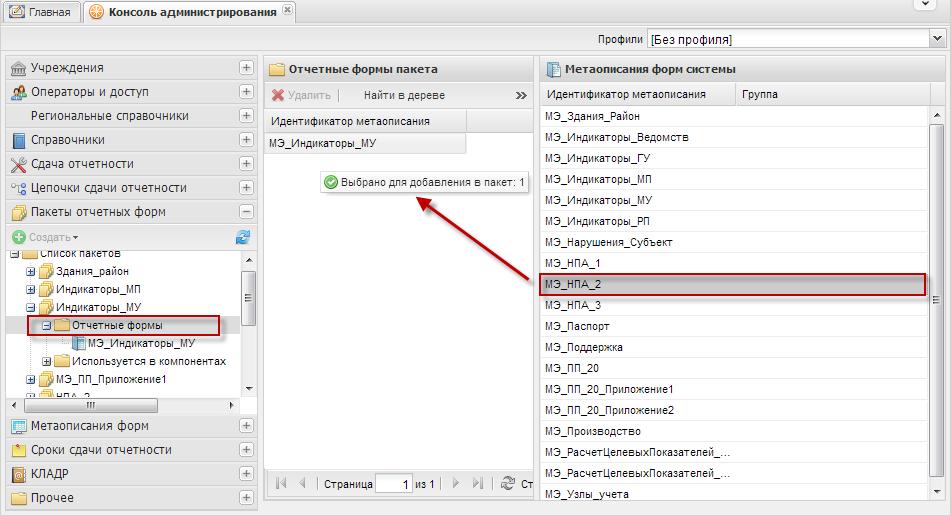The width and height of the screenshot is (951, 515).
Task: Click the Удалить red cross icon
Action: 278,95
